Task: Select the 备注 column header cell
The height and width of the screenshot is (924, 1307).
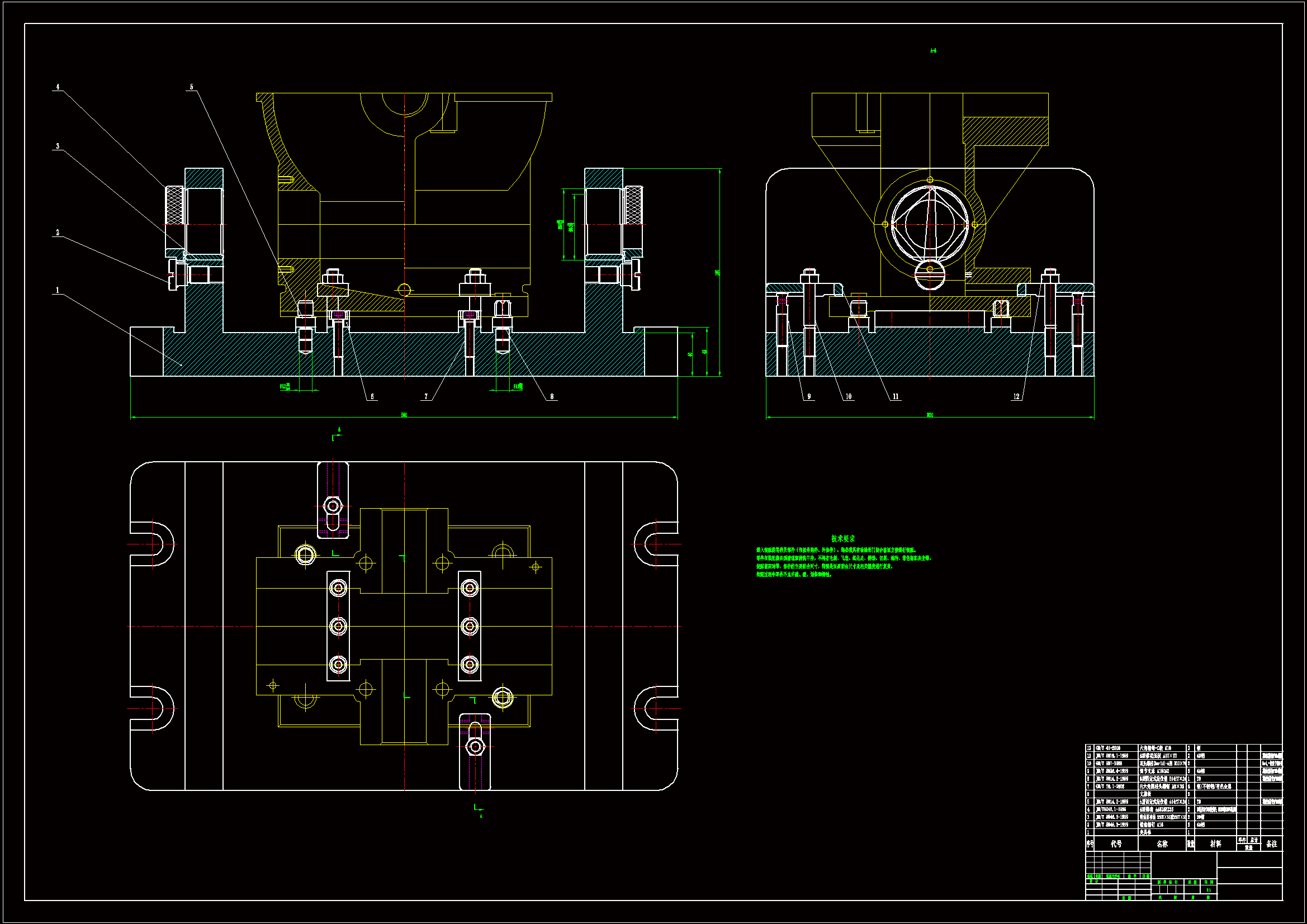Action: coord(1272,844)
